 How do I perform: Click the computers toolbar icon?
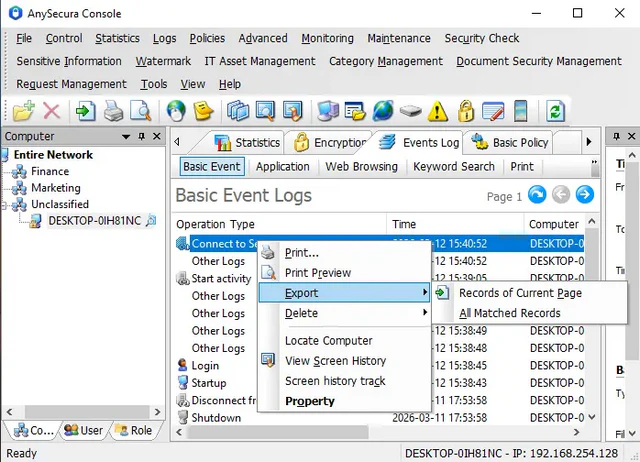pyautogui.click(x=328, y=111)
